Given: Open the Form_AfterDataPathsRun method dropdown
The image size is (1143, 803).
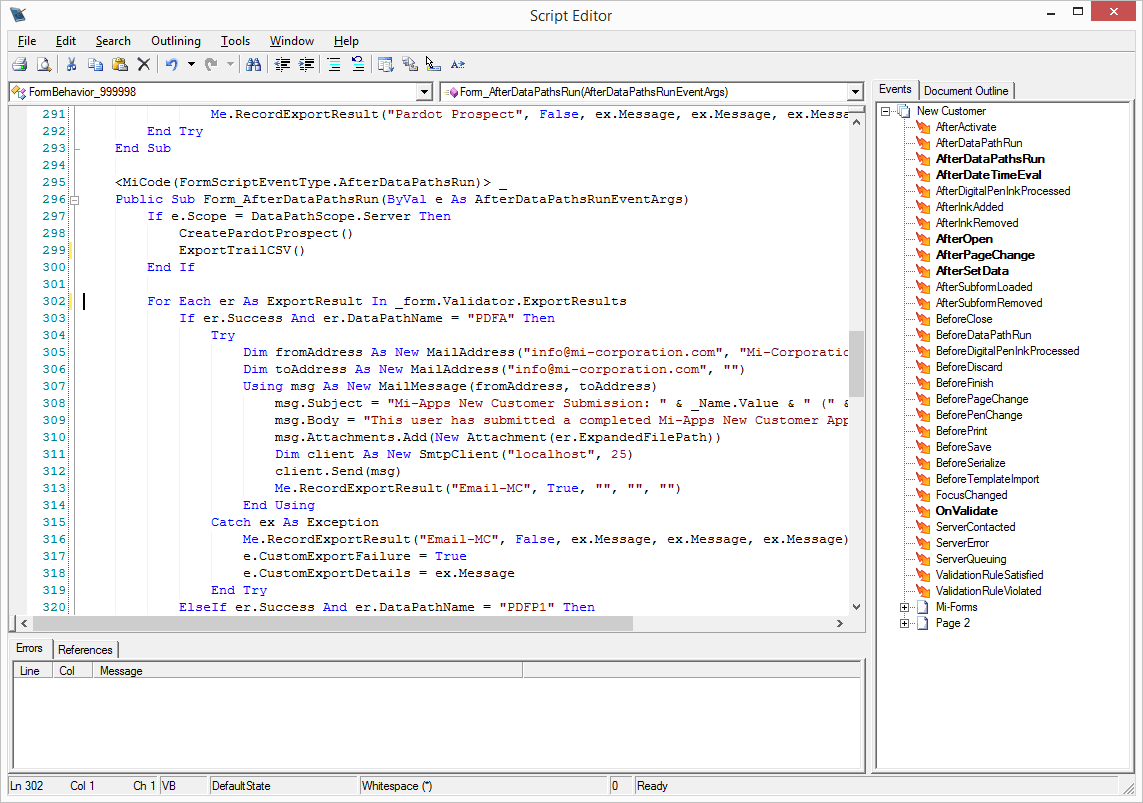Looking at the screenshot, I should [855, 92].
